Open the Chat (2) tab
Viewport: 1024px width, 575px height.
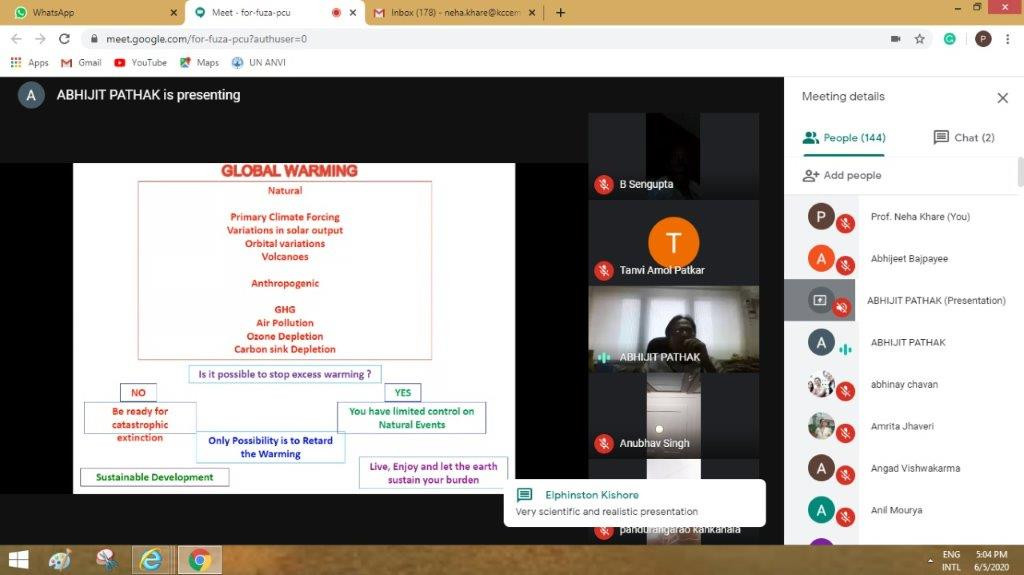click(x=963, y=138)
